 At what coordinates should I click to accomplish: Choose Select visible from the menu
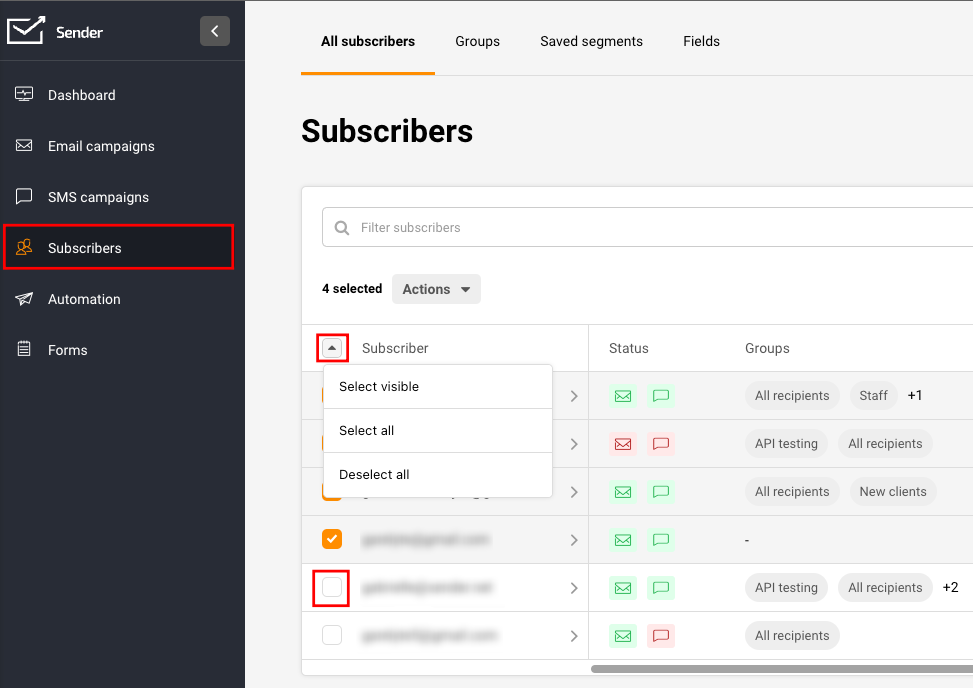tap(379, 387)
